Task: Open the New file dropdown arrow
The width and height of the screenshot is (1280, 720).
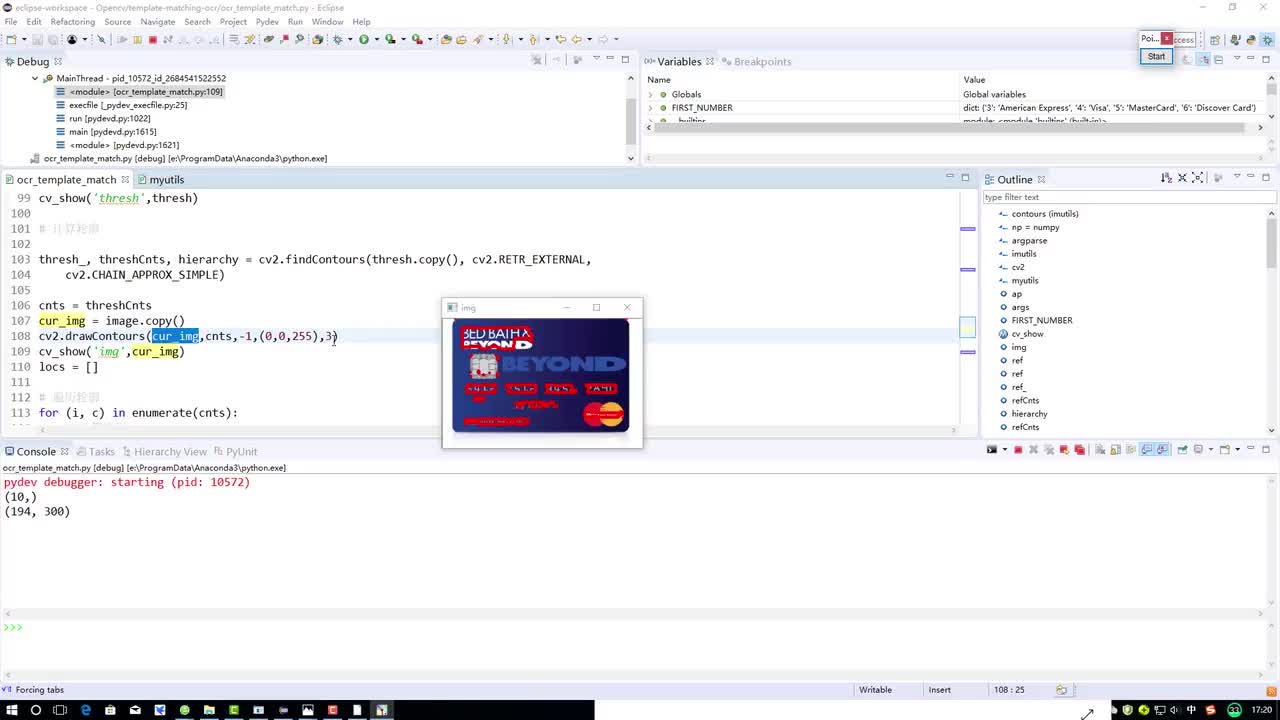Action: pos(23,40)
